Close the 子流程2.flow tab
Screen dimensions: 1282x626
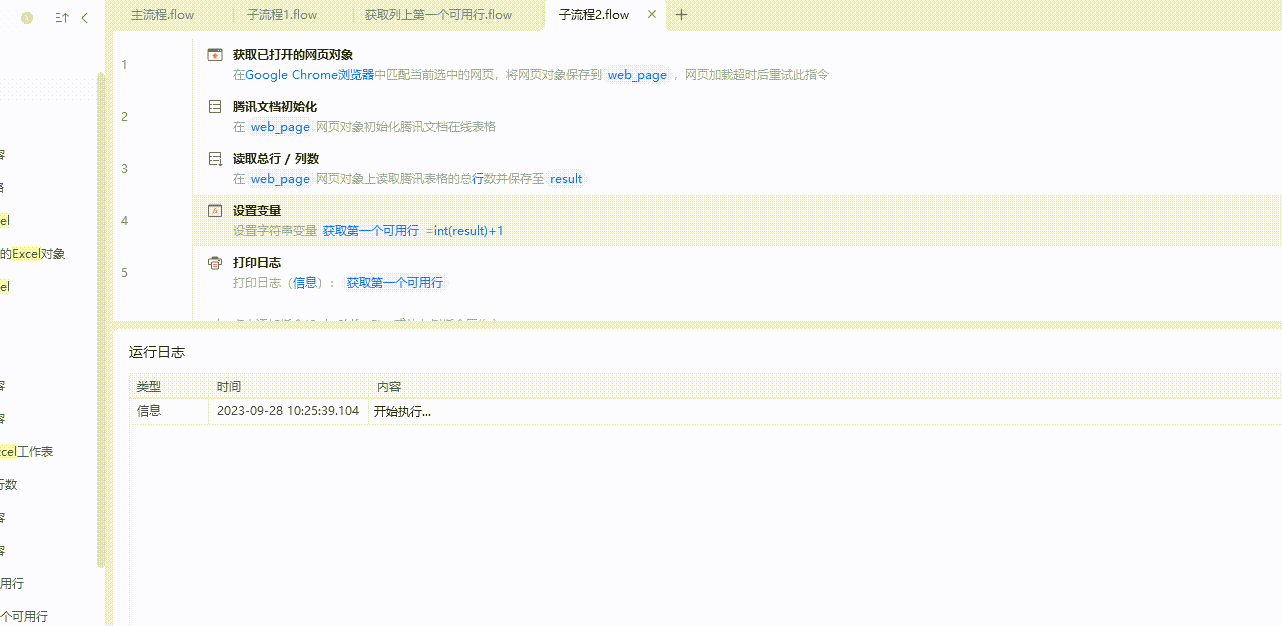click(652, 15)
